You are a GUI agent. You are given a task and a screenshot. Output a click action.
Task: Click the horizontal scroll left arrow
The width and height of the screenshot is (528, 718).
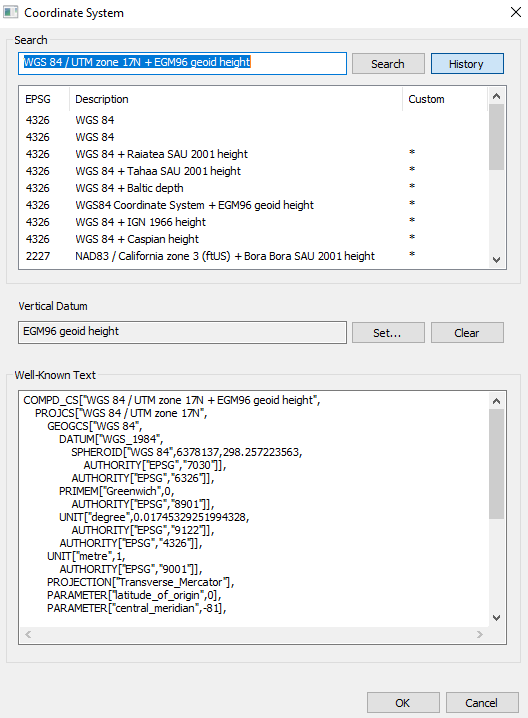click(28, 634)
